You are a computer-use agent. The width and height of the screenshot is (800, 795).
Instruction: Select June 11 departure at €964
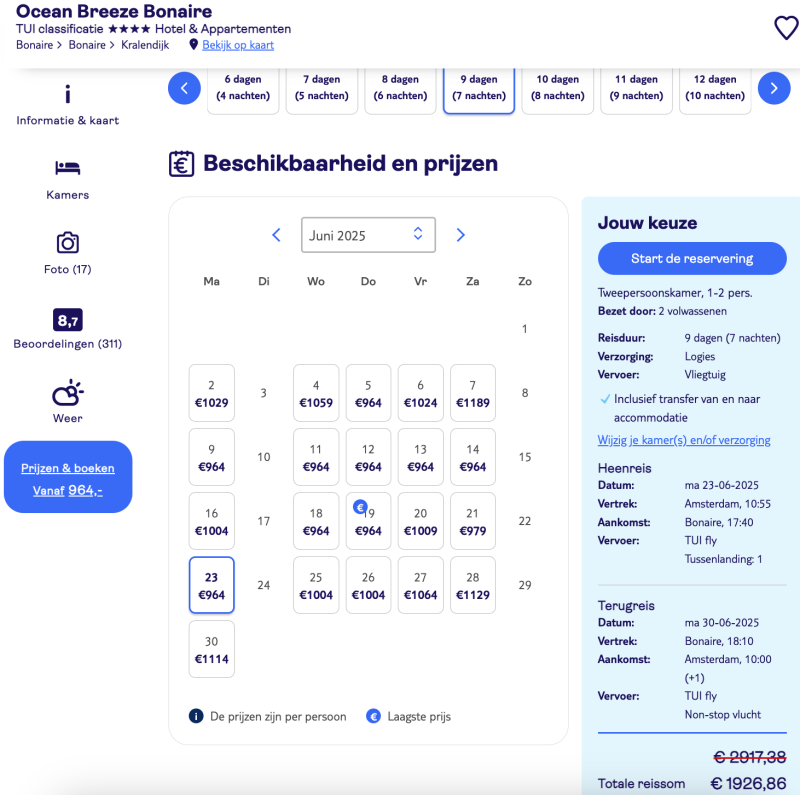tap(316, 457)
